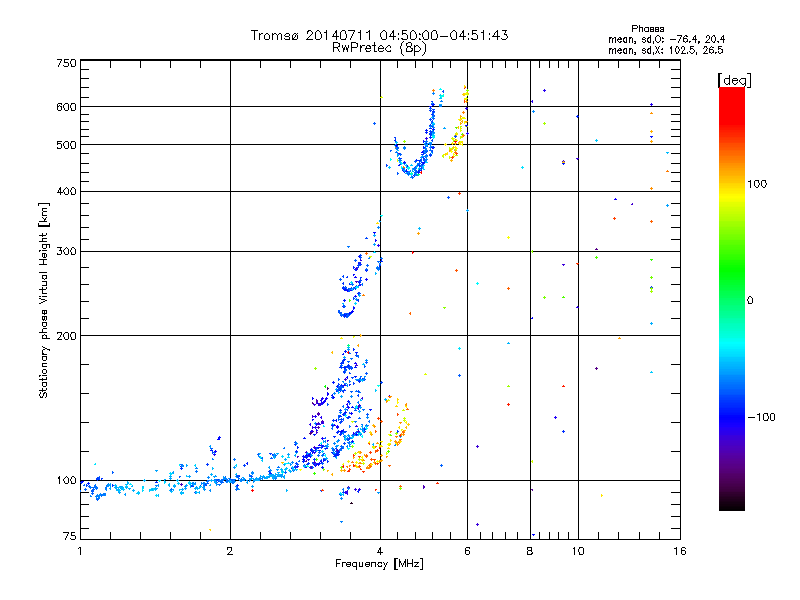Click the '16' frequency tick label

click(x=680, y=551)
